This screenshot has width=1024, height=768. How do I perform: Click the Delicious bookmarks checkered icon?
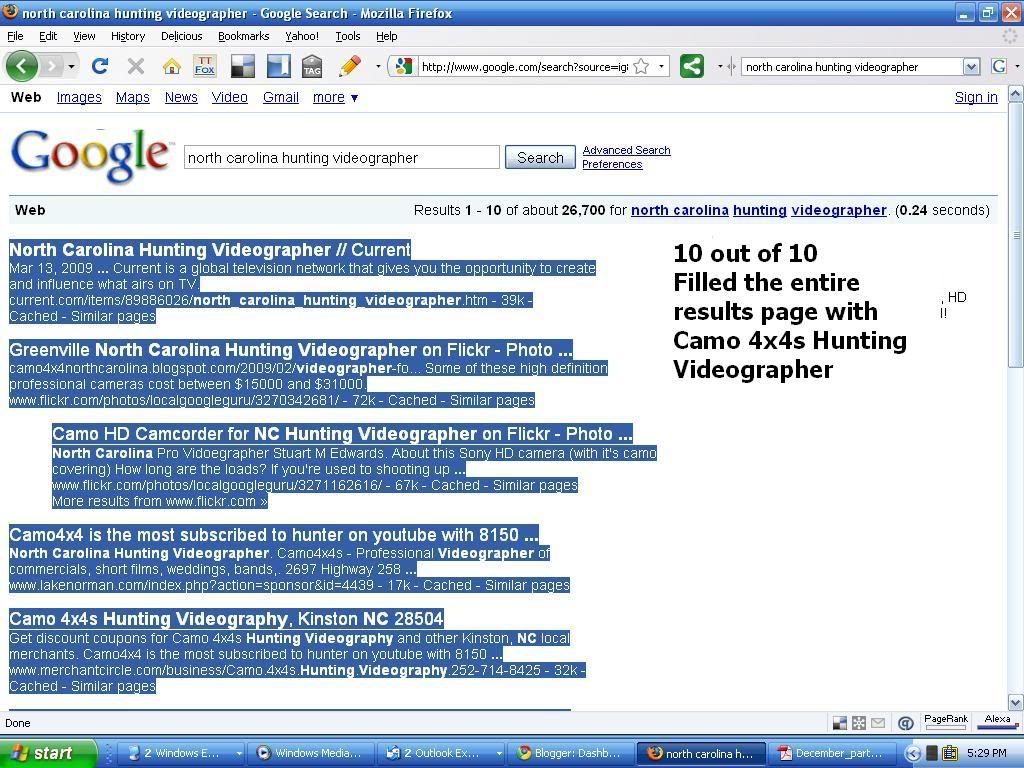pyautogui.click(x=243, y=66)
